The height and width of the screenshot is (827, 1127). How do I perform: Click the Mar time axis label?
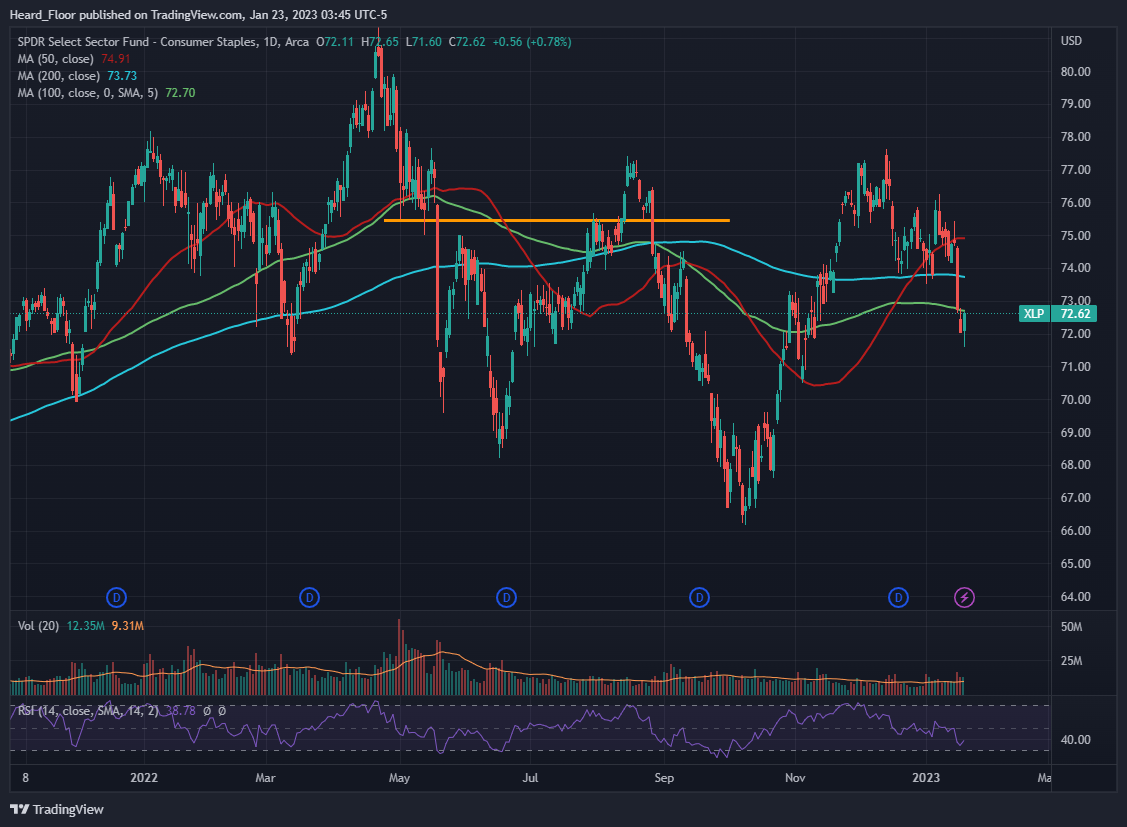[x=265, y=777]
